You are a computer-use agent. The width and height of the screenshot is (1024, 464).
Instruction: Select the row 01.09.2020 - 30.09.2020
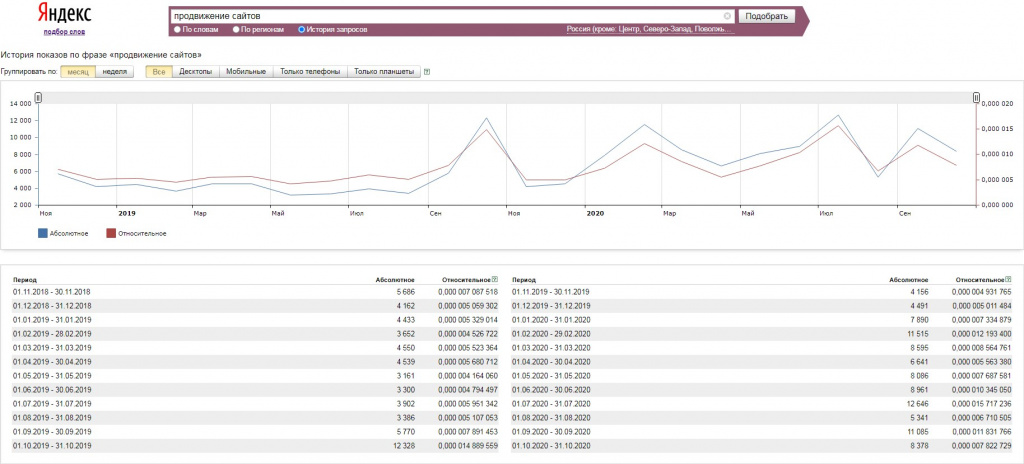pyautogui.click(x=762, y=432)
